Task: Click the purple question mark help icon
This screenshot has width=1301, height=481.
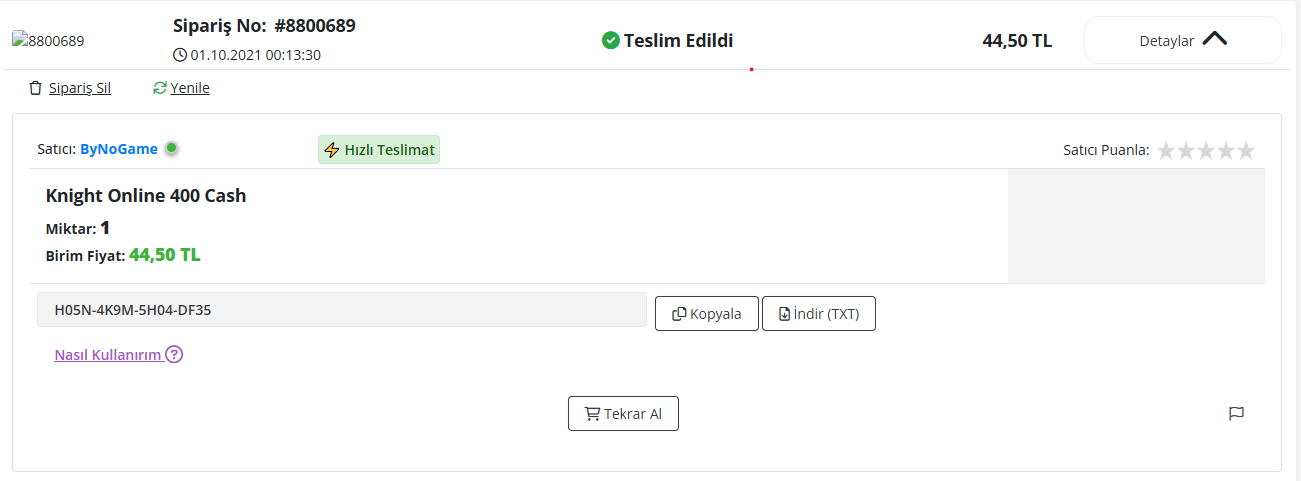Action: (x=174, y=354)
